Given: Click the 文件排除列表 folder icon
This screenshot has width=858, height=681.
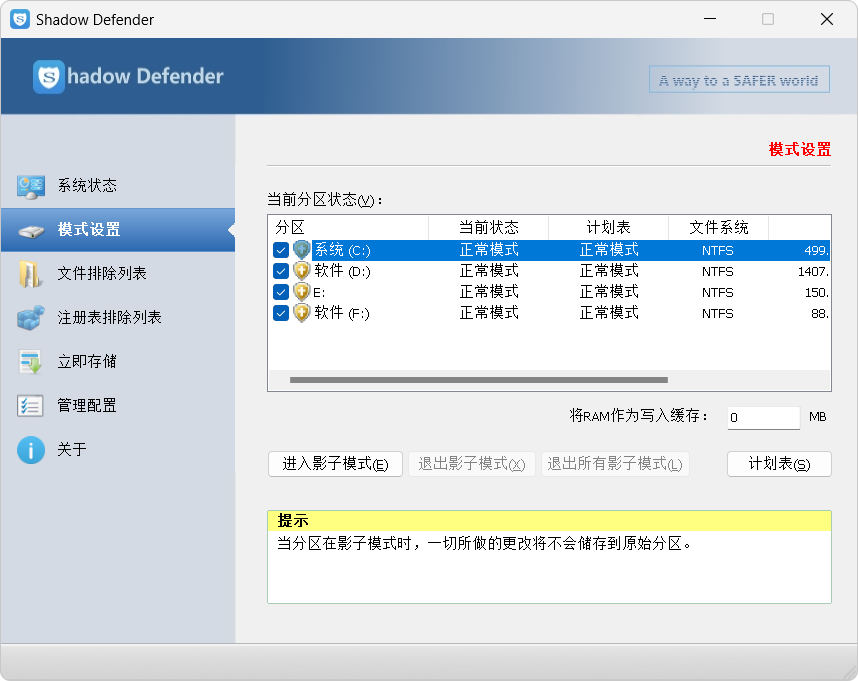Looking at the screenshot, I should (31, 274).
